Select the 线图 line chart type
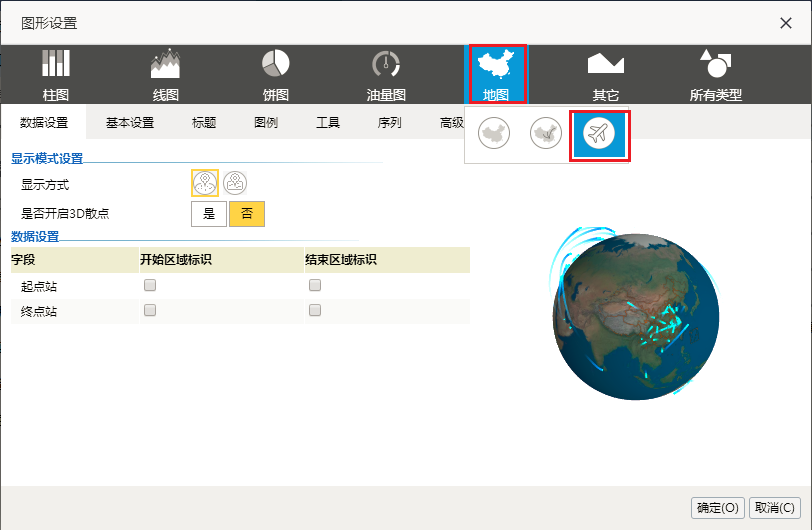 click(x=166, y=75)
